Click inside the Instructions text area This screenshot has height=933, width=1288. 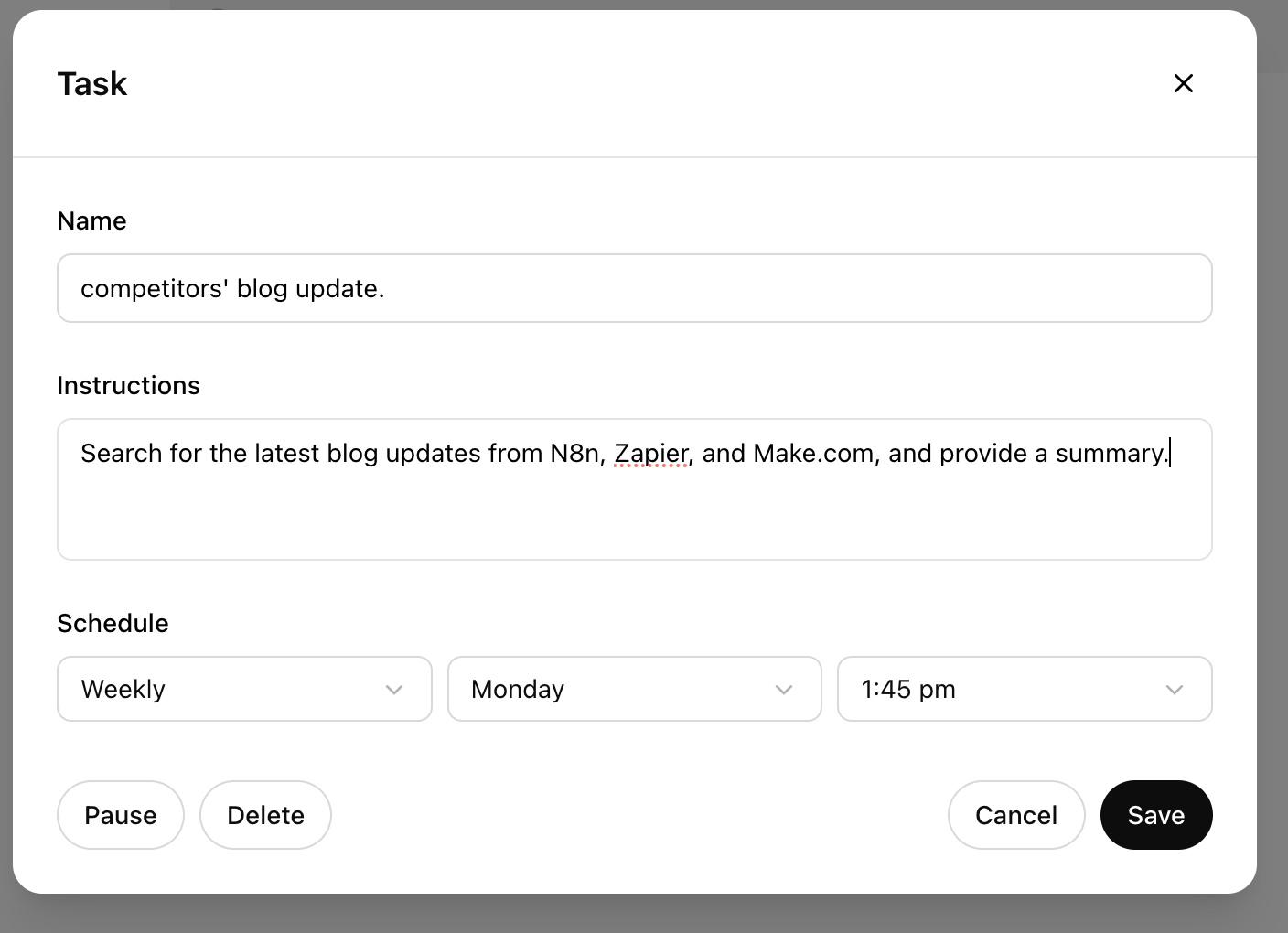(x=634, y=512)
